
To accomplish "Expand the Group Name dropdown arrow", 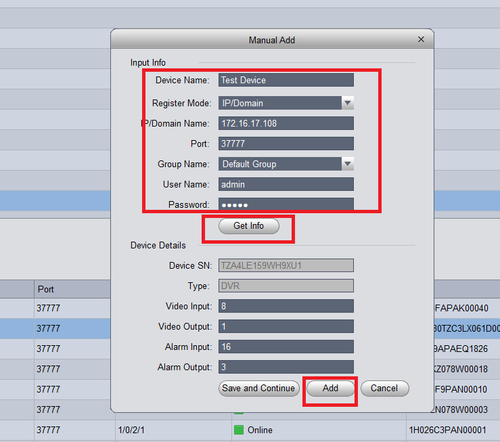I will point(348,164).
